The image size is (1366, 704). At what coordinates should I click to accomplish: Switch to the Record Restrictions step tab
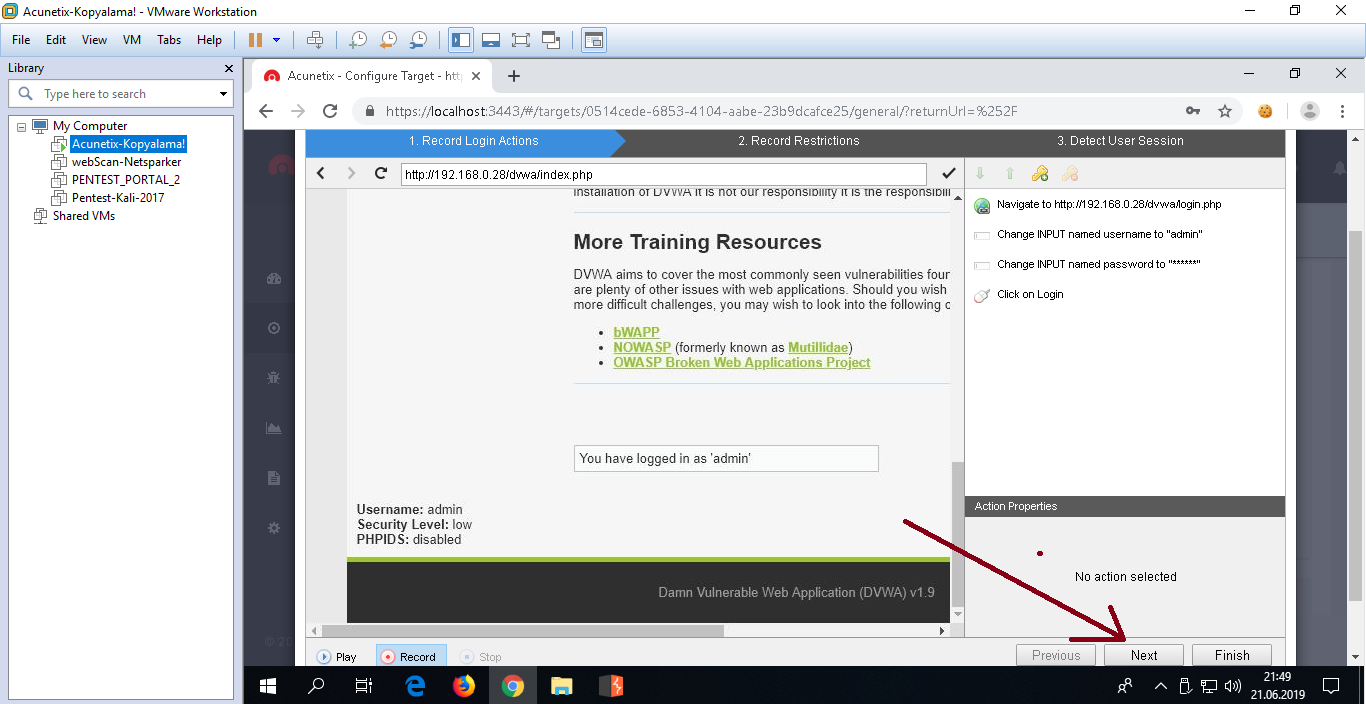coord(798,141)
